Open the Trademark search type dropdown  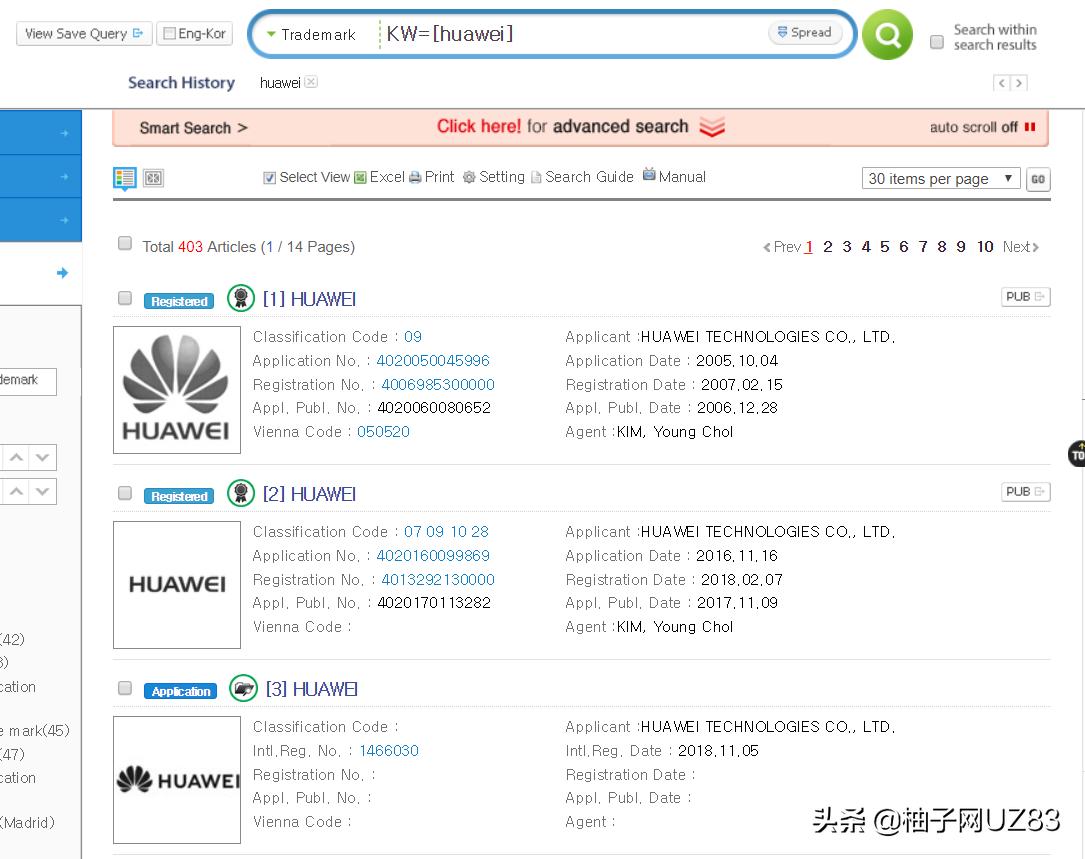point(311,35)
